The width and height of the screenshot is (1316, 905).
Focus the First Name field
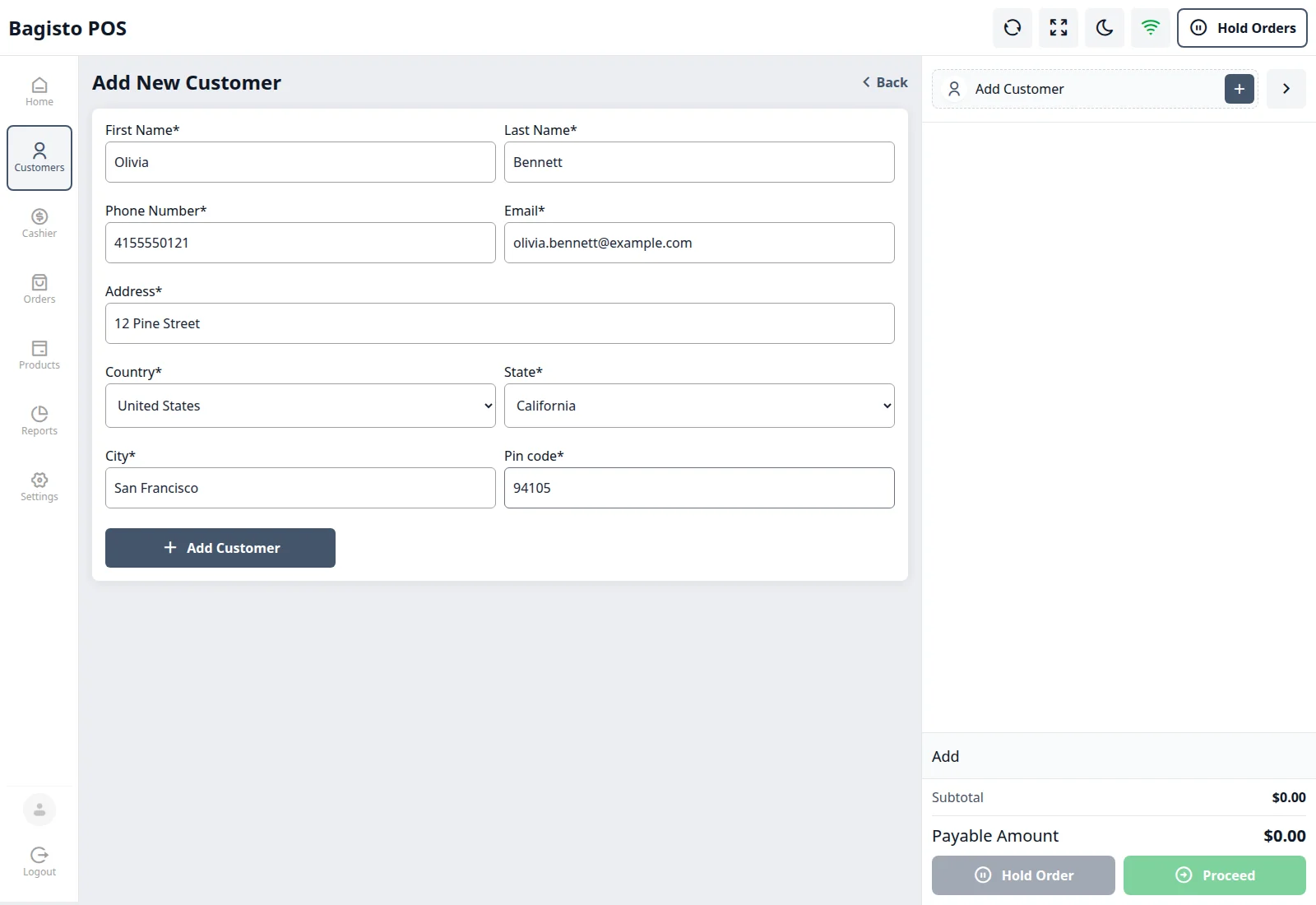tap(300, 162)
